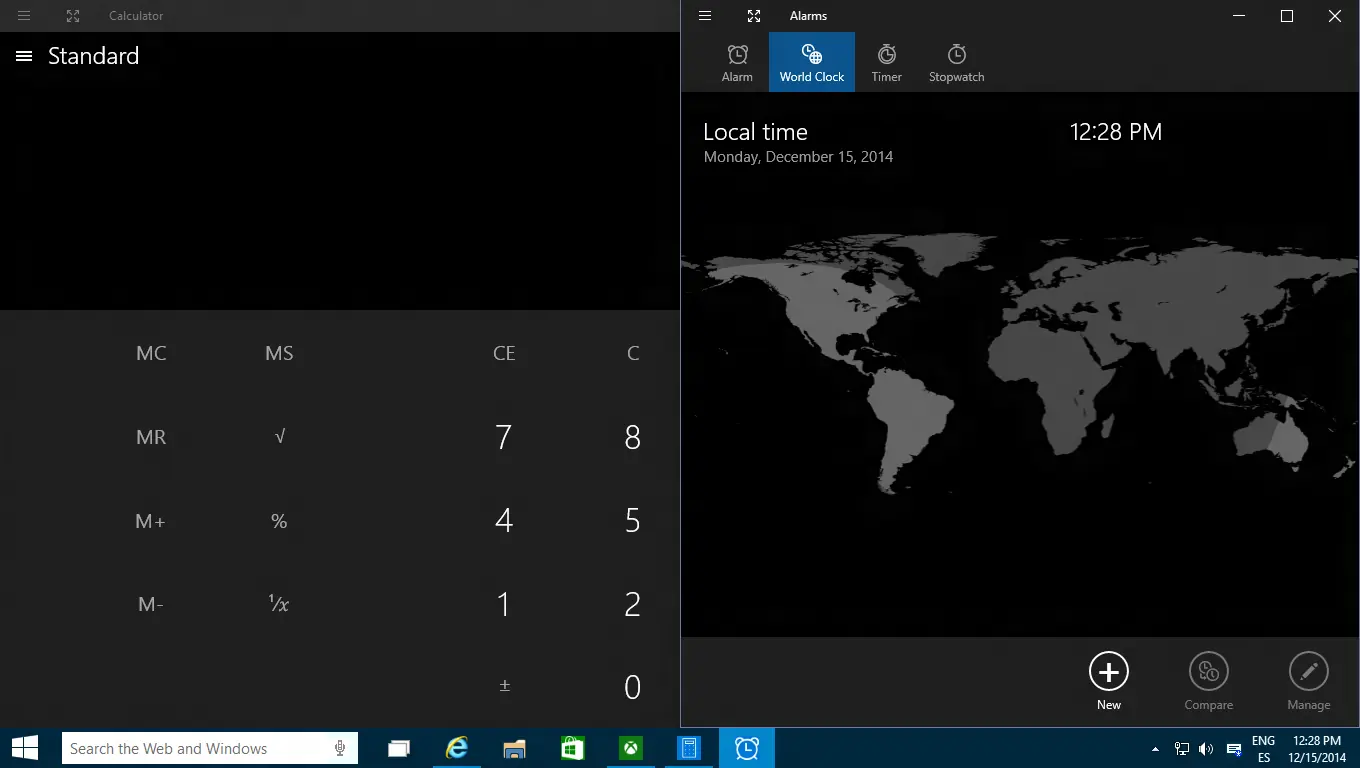The image size is (1360, 768).
Task: Select the percentage icon in Calculator
Action: [279, 520]
